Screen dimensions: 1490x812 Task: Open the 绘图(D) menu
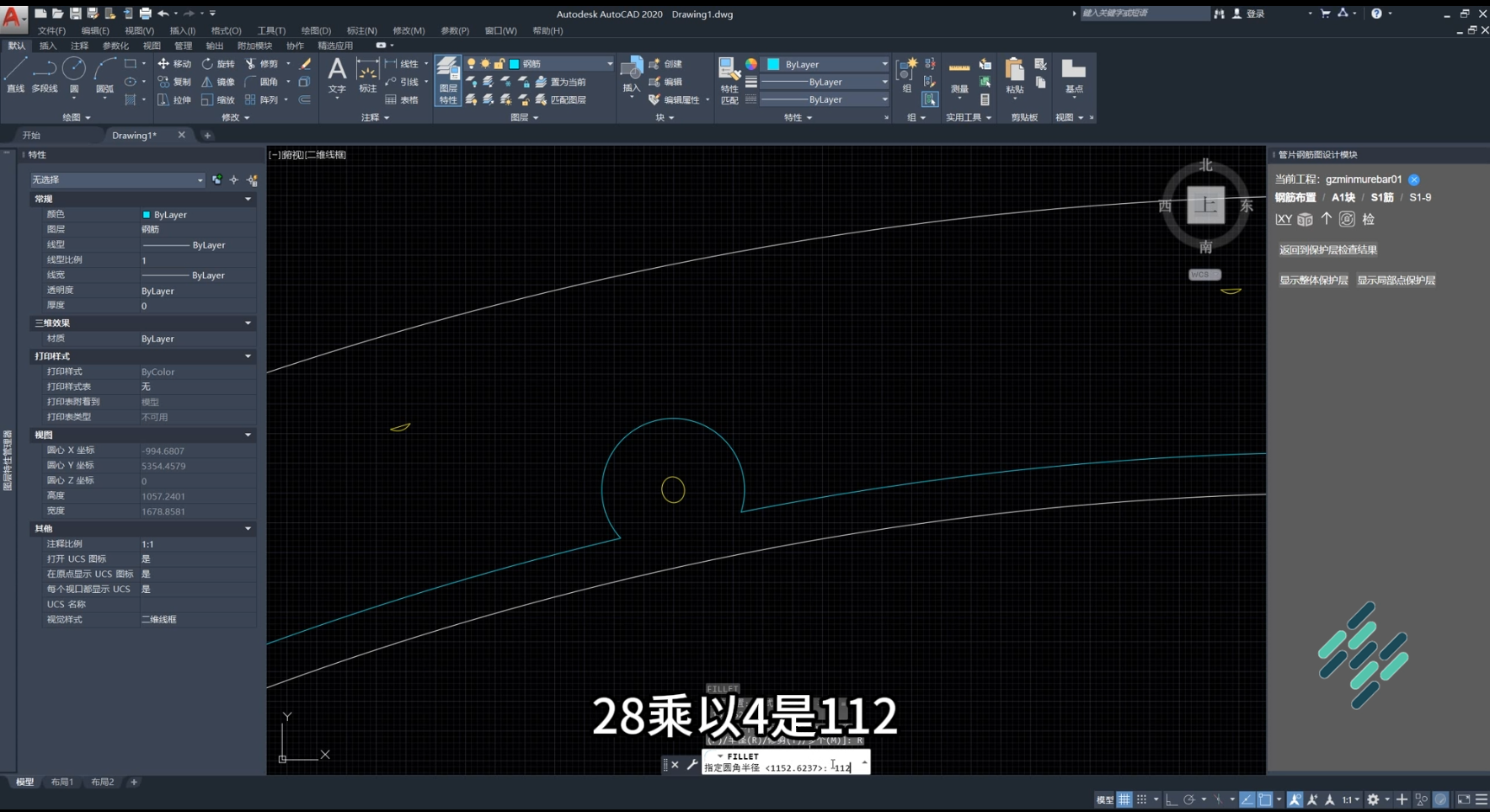pyautogui.click(x=316, y=30)
